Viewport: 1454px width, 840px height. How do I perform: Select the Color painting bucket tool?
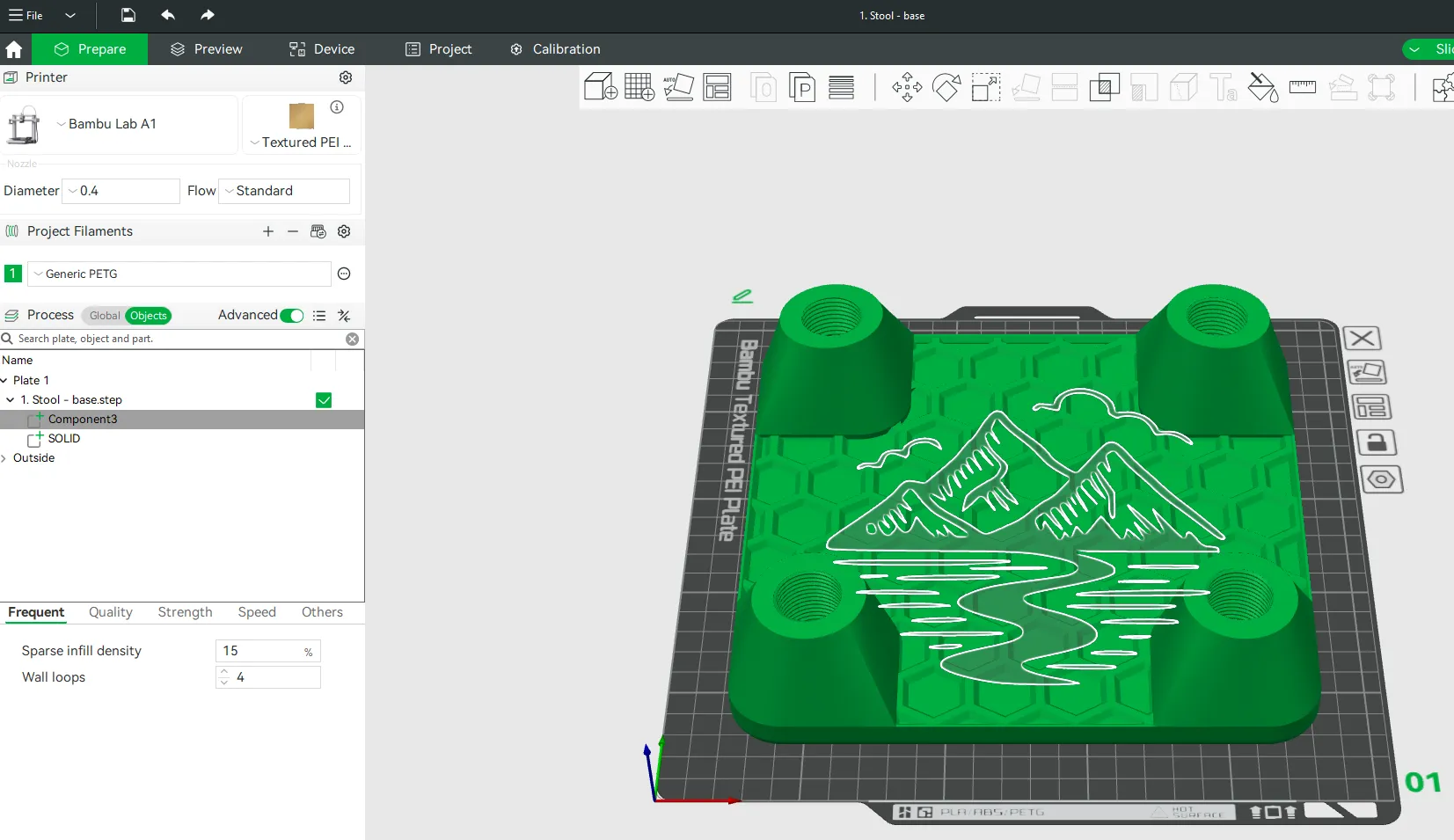tap(1263, 87)
